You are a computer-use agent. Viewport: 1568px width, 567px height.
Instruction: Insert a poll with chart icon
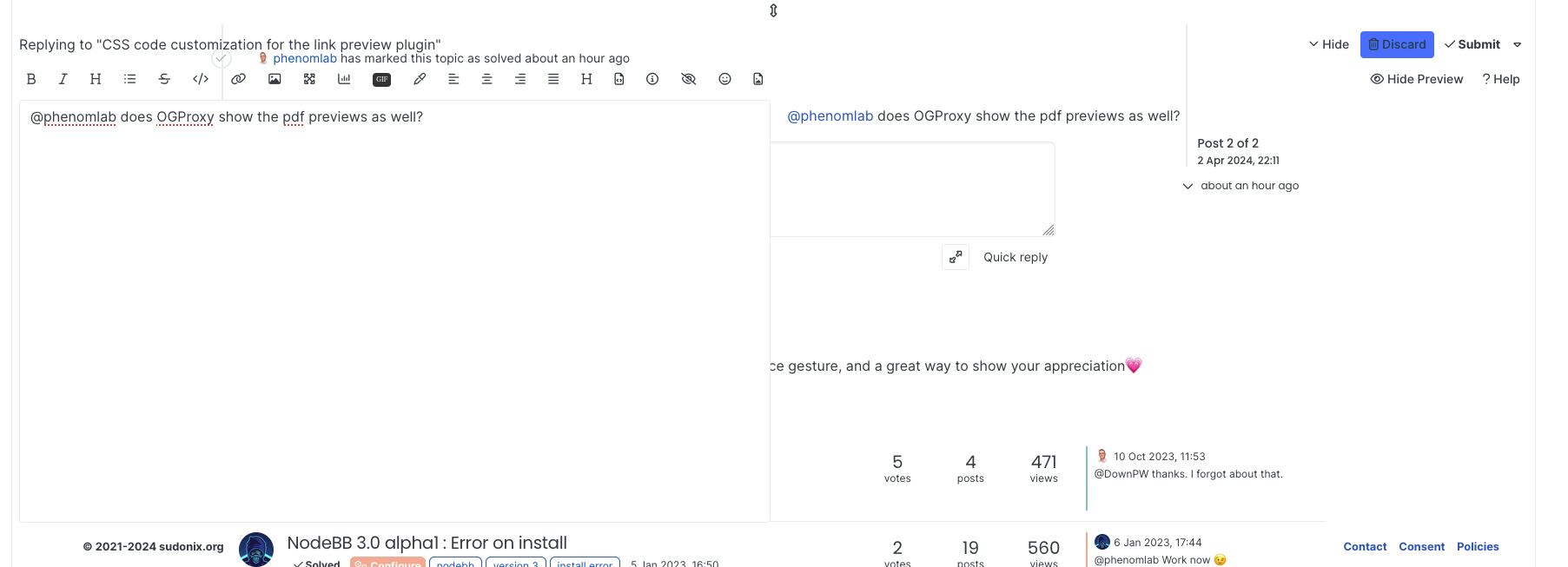point(344,79)
